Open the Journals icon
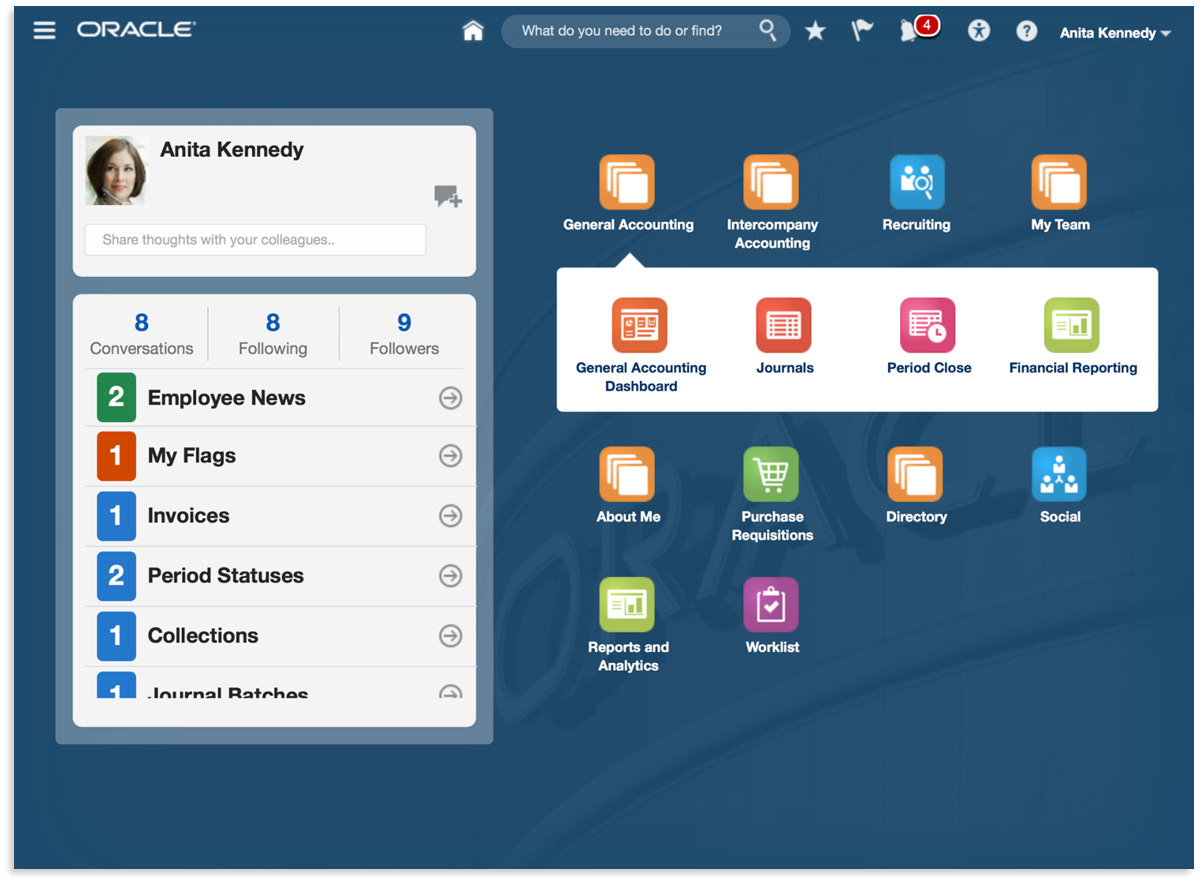 (x=784, y=326)
